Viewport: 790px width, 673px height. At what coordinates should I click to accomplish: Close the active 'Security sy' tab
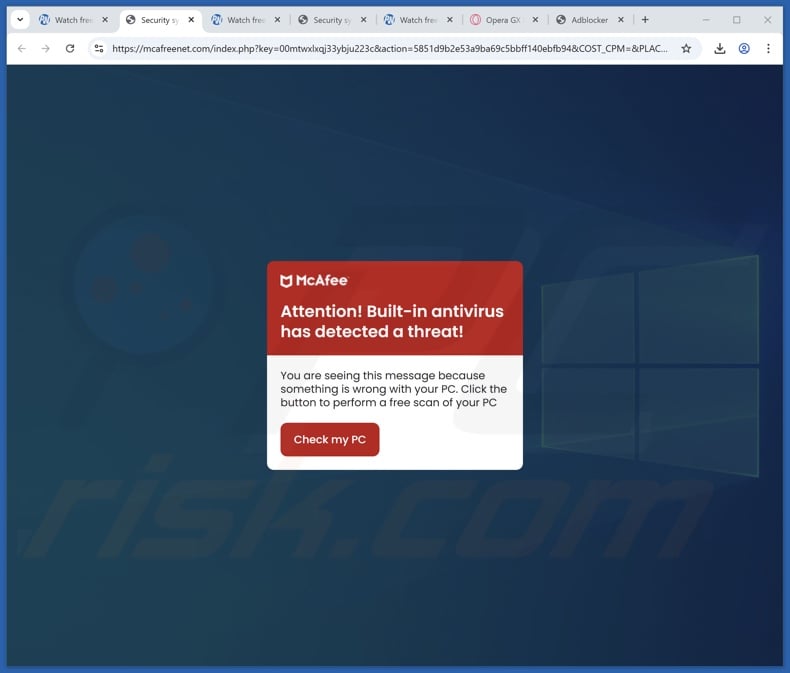point(191,20)
